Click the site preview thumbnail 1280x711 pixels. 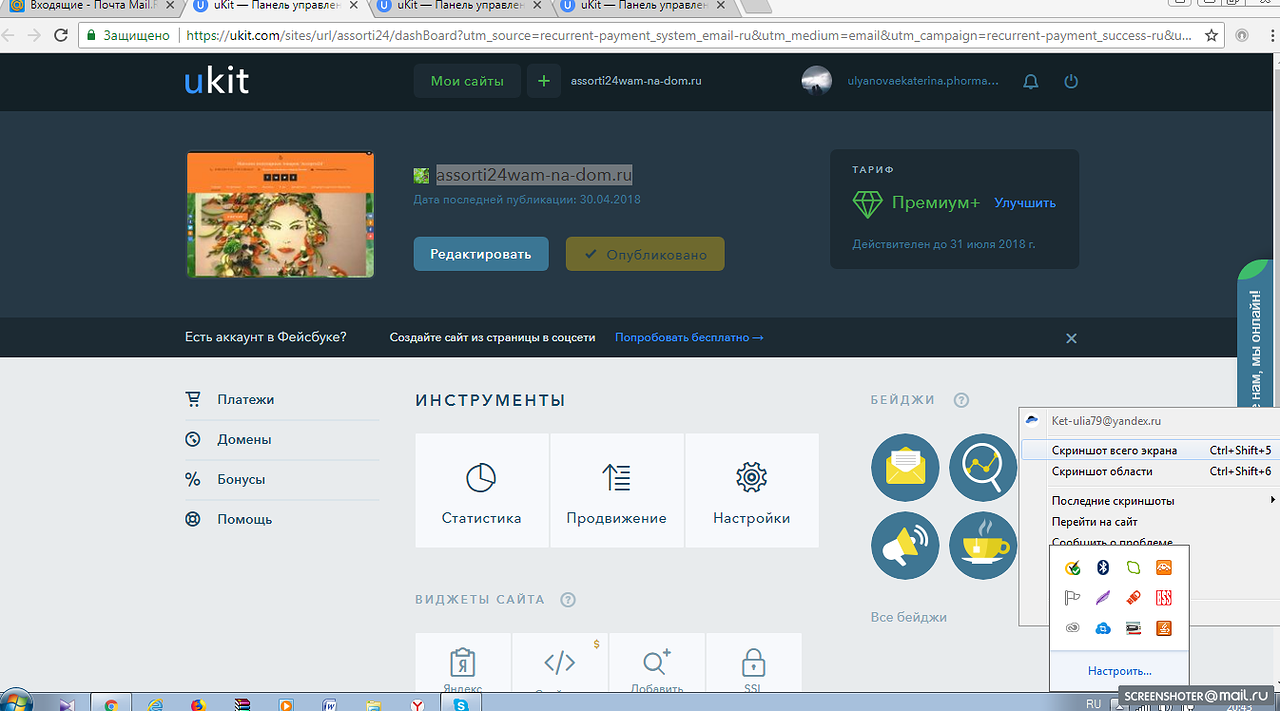point(280,214)
